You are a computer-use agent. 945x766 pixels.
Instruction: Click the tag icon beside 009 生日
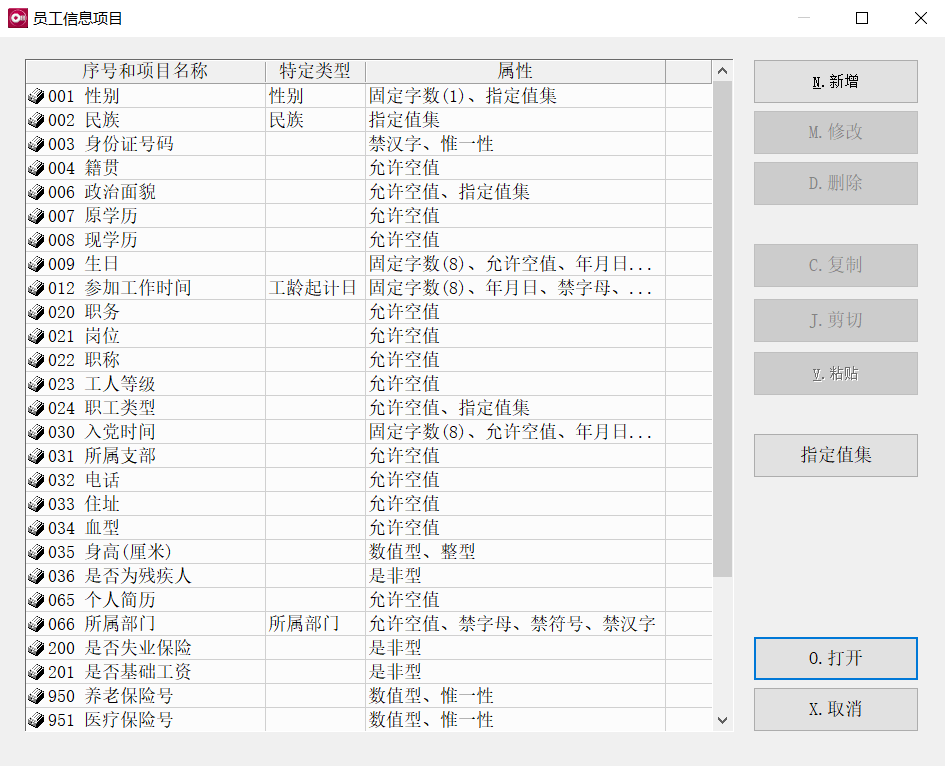[x=34, y=263]
